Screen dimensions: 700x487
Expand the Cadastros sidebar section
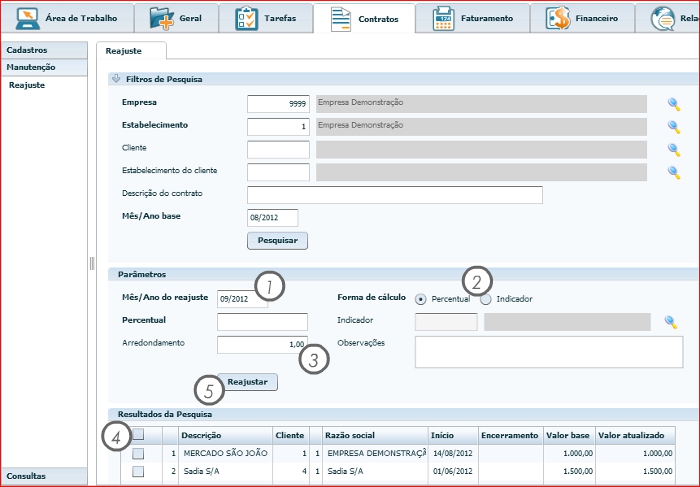(44, 50)
